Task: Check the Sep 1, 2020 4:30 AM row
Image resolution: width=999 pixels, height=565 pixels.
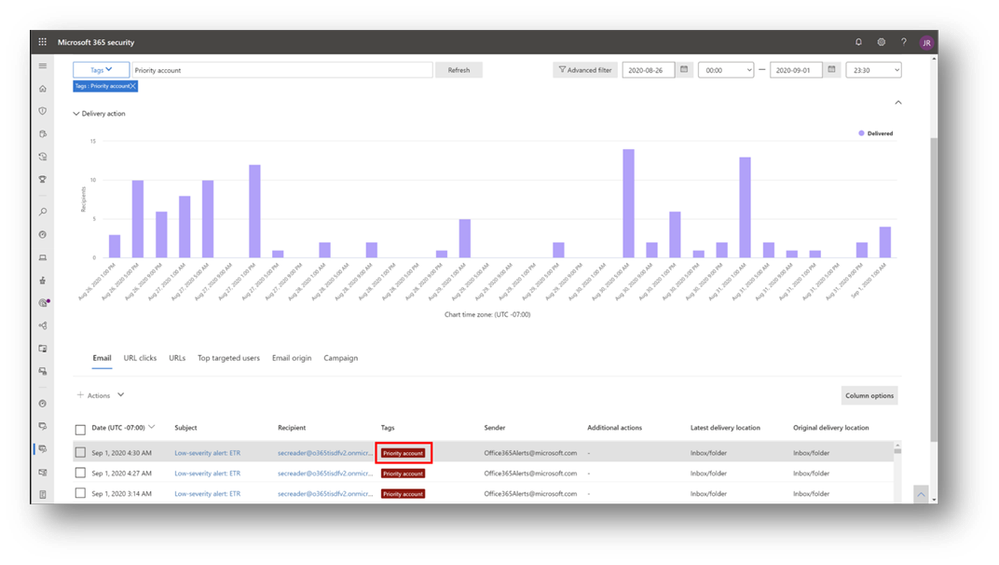Action: pos(80,452)
